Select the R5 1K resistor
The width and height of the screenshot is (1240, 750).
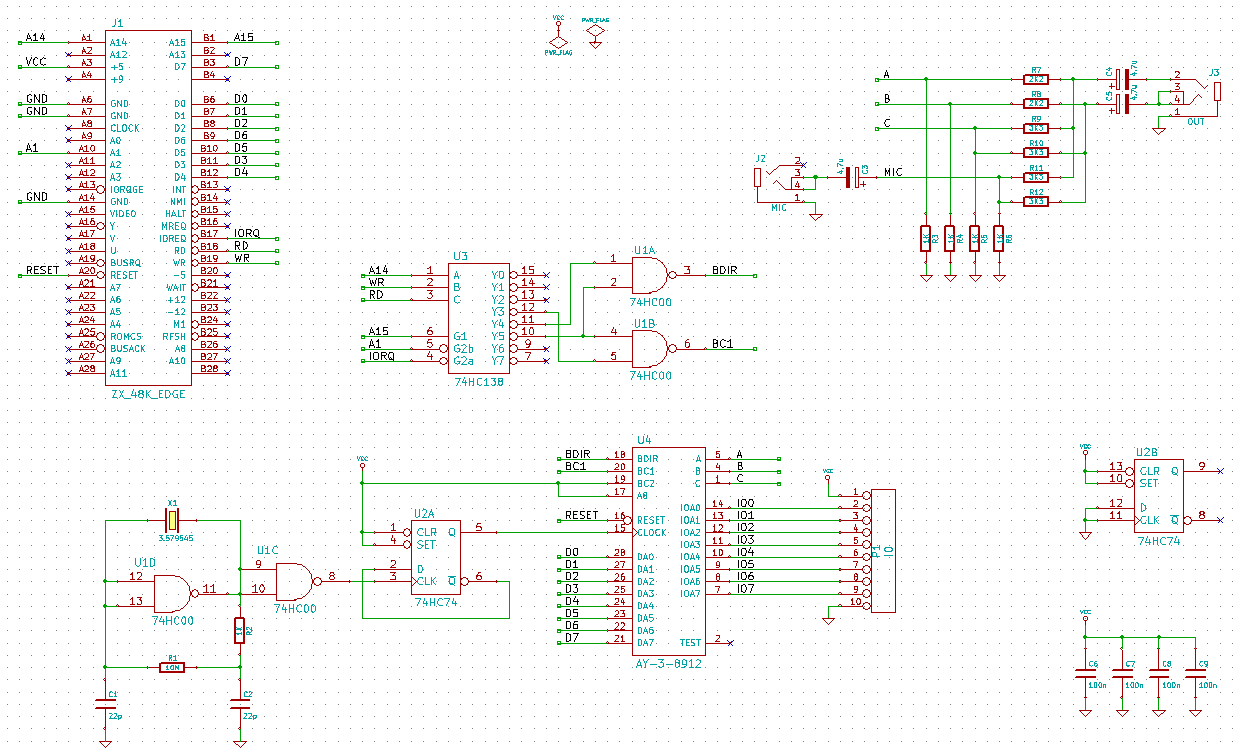coord(975,238)
